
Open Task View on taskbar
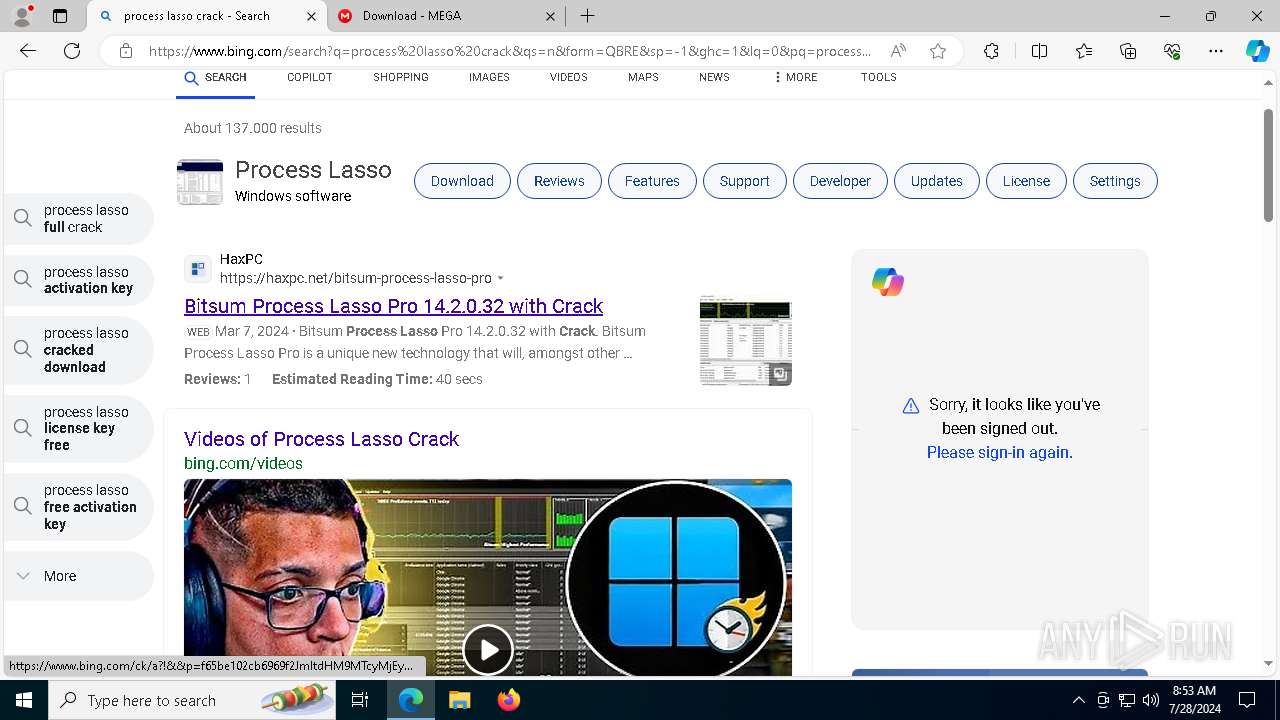coord(361,700)
